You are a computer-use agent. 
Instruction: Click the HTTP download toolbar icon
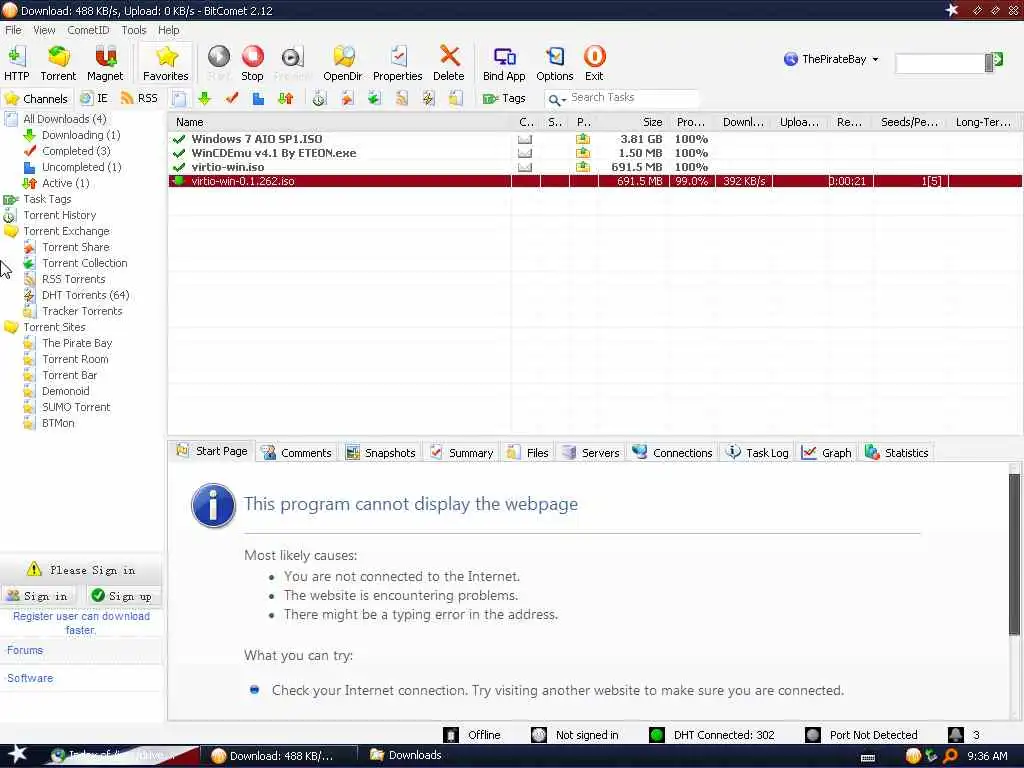coord(16,63)
